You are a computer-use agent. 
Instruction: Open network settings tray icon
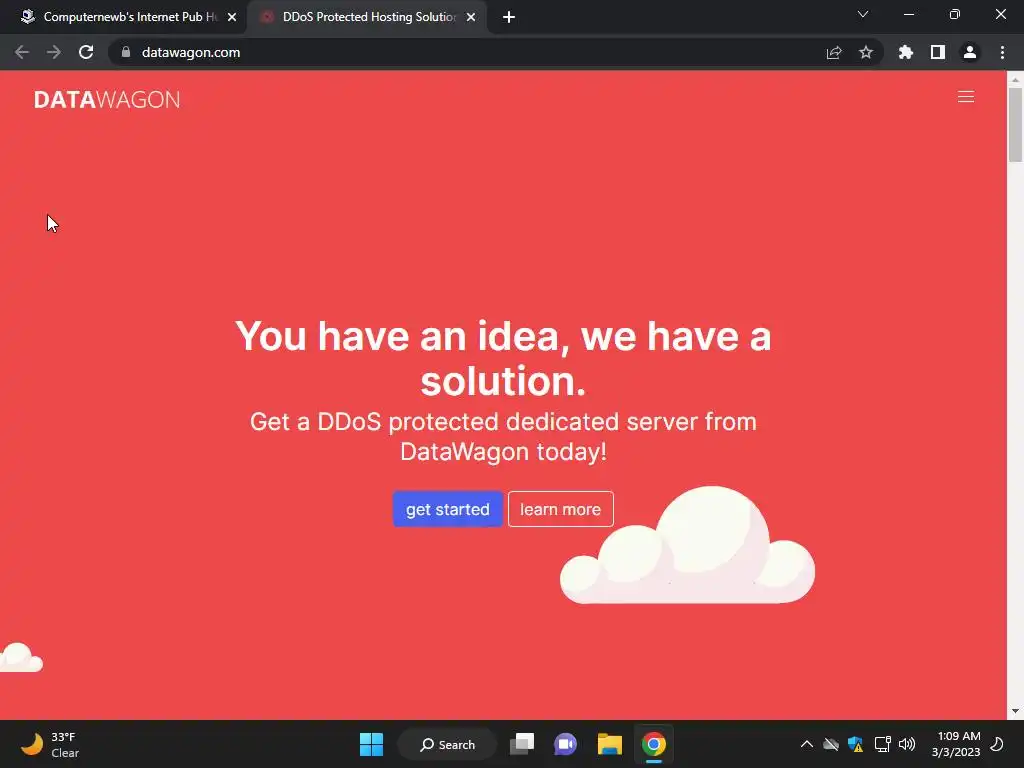pyautogui.click(x=882, y=744)
